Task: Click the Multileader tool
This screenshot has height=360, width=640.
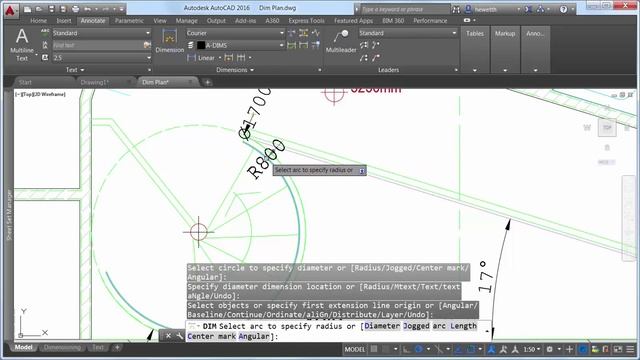Action: [x=341, y=41]
